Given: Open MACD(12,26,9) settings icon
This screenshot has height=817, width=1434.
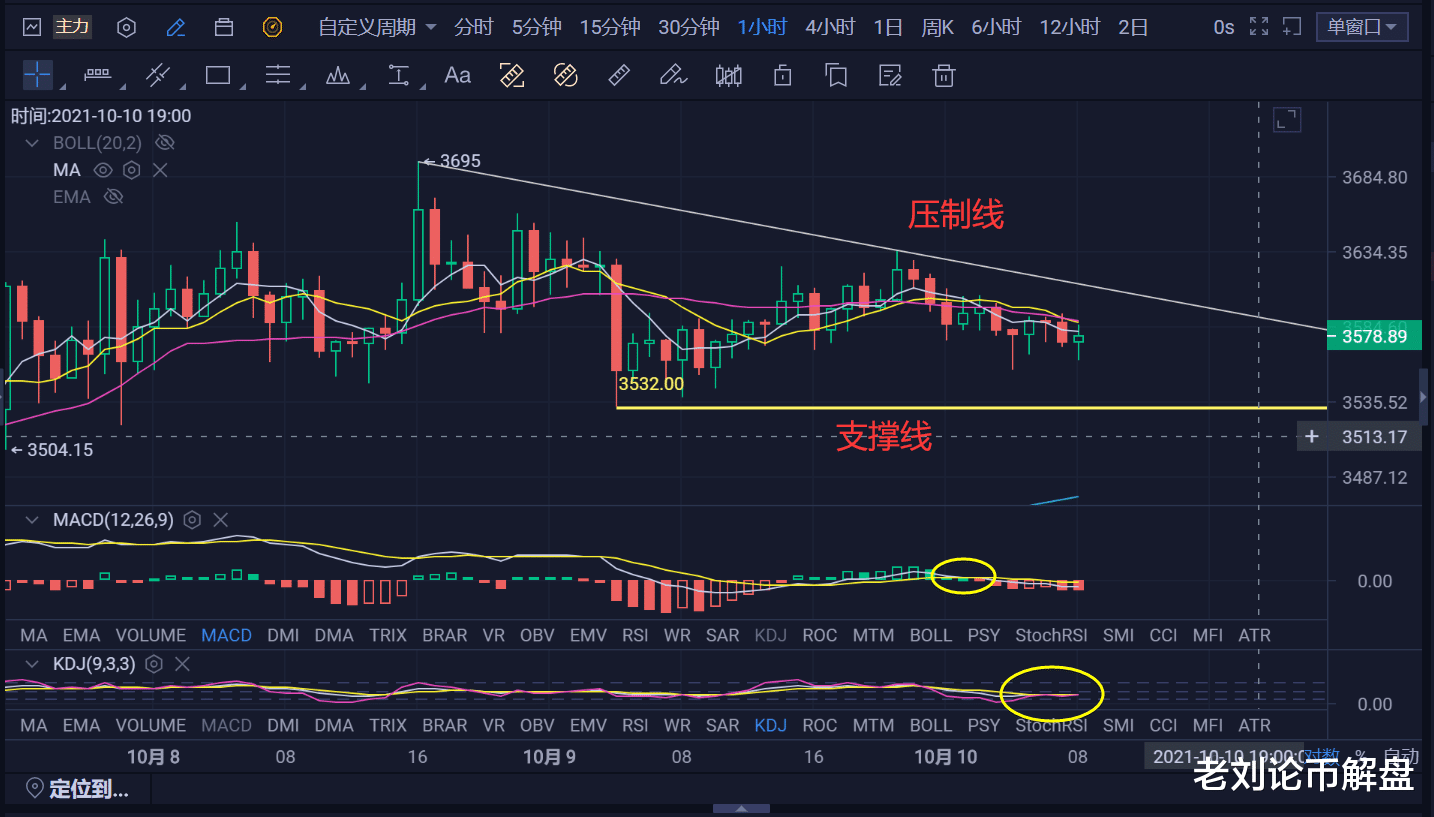Looking at the screenshot, I should 193,520.
